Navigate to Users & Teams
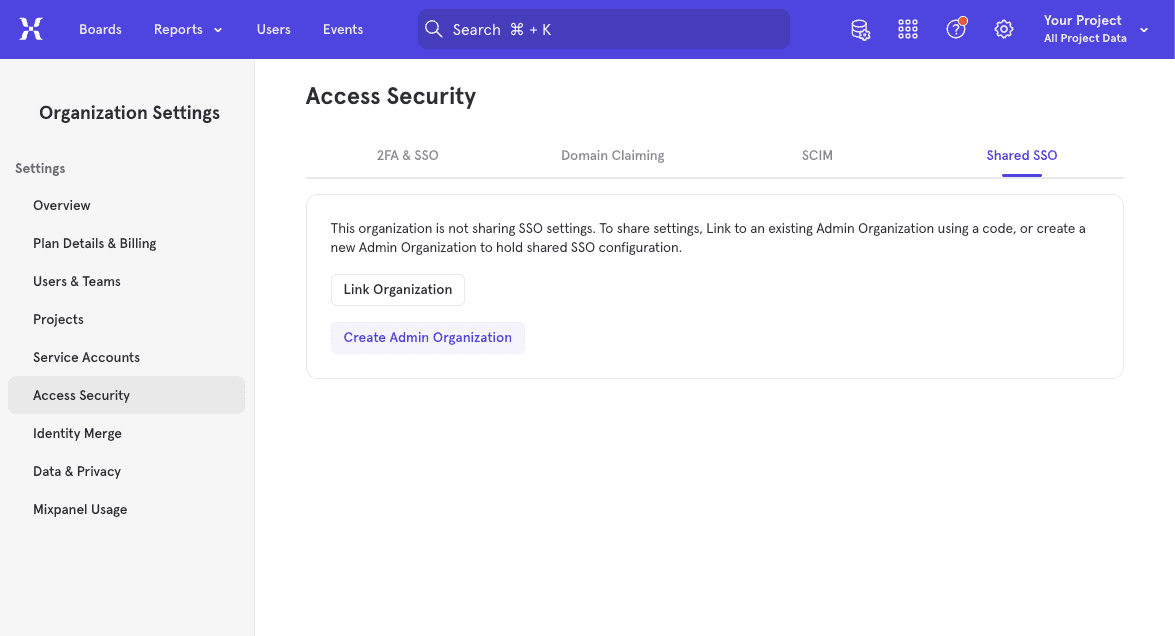 click(x=77, y=281)
